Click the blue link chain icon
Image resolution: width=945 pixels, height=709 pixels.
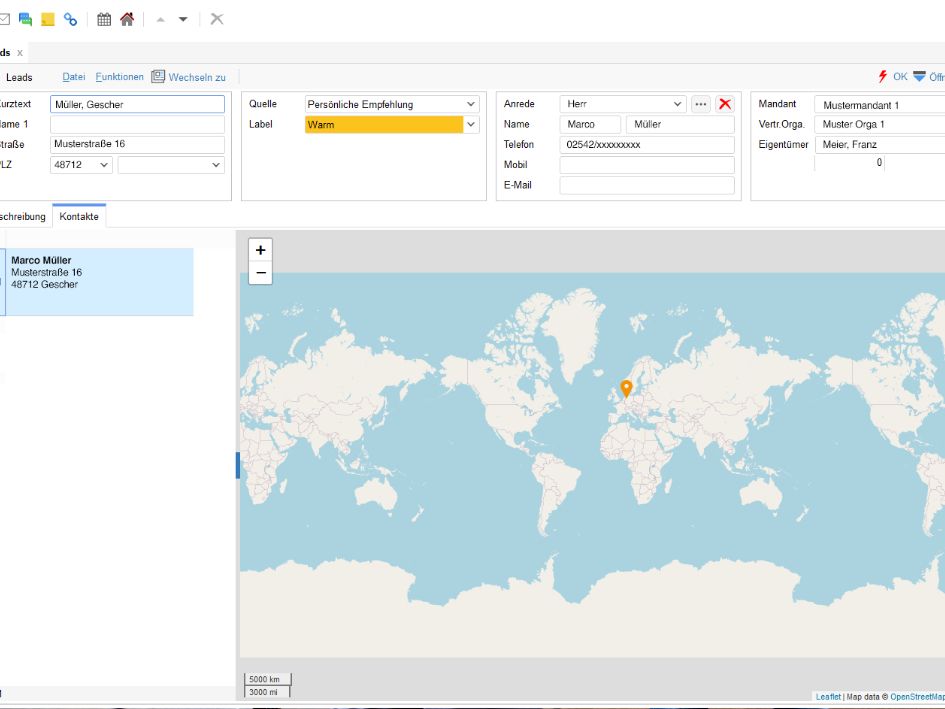click(71, 19)
